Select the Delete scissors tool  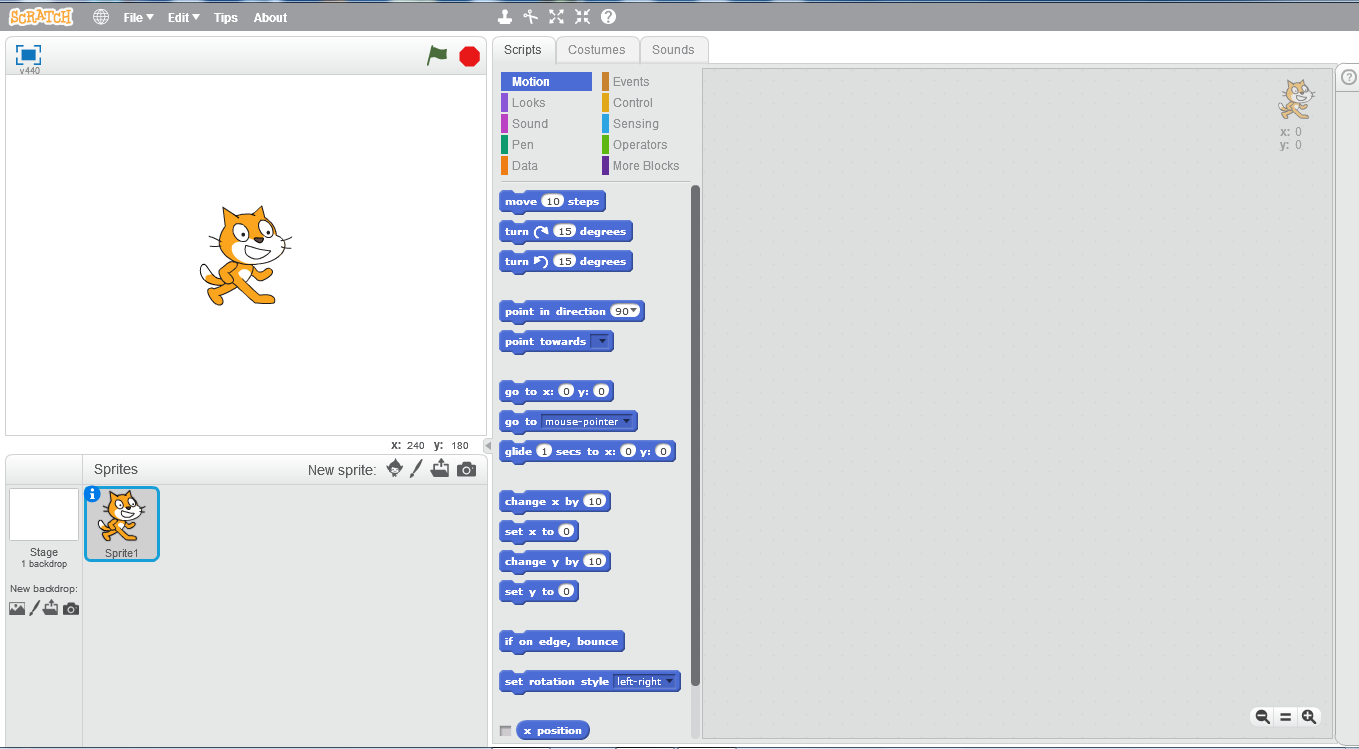pos(531,16)
